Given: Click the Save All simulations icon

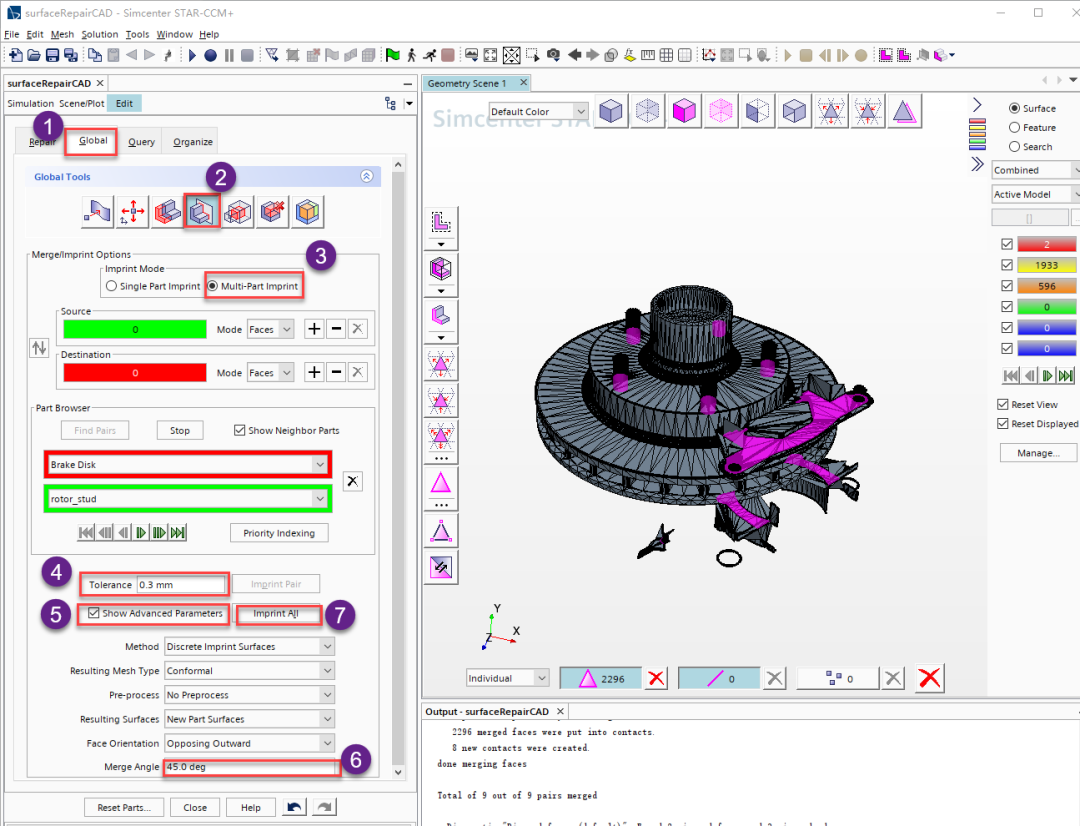Looking at the screenshot, I should tap(71, 55).
